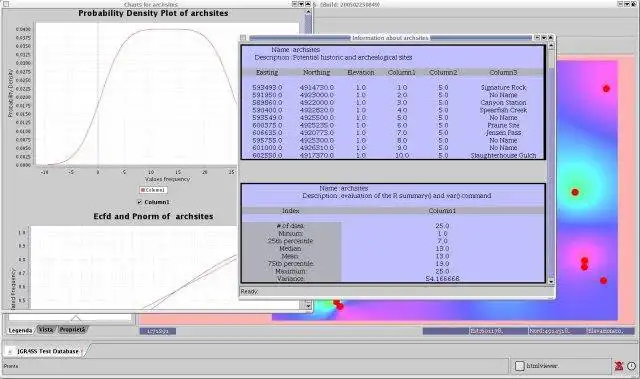
Task: Click the Column2 header in the sites table
Action: pyautogui.click(x=443, y=72)
